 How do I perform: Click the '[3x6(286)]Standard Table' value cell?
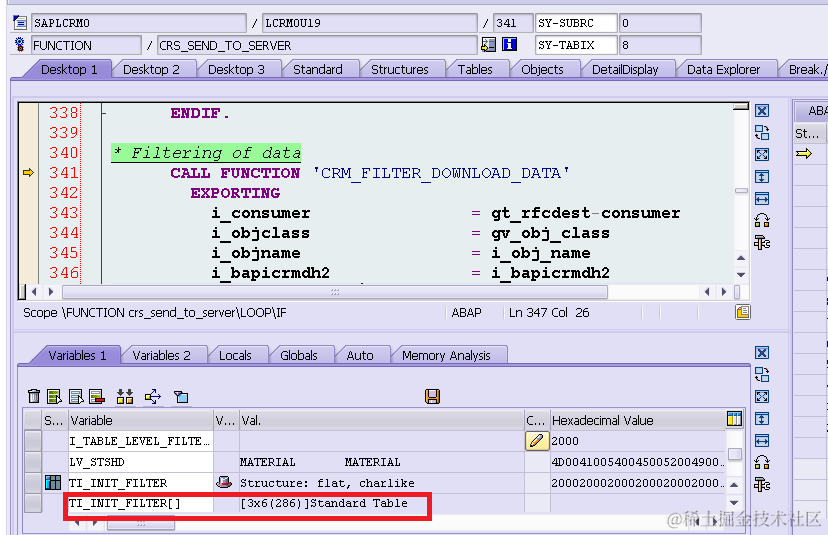point(381,503)
